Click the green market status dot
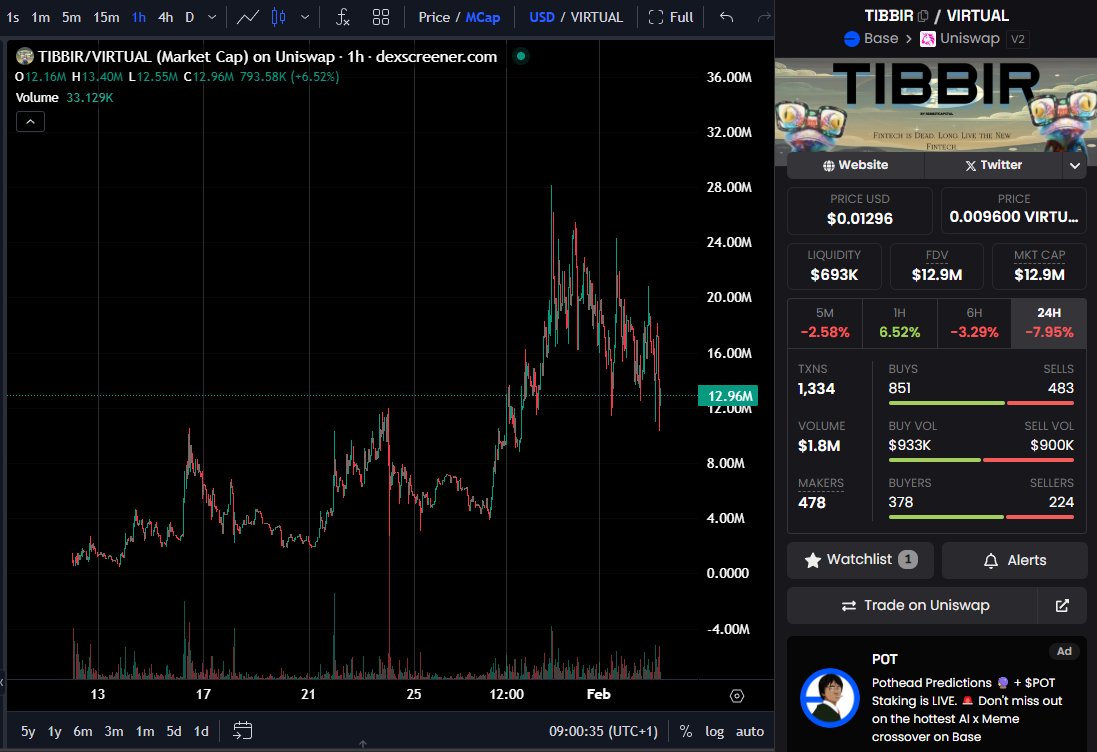This screenshot has height=752, width=1097. pyautogui.click(x=521, y=56)
